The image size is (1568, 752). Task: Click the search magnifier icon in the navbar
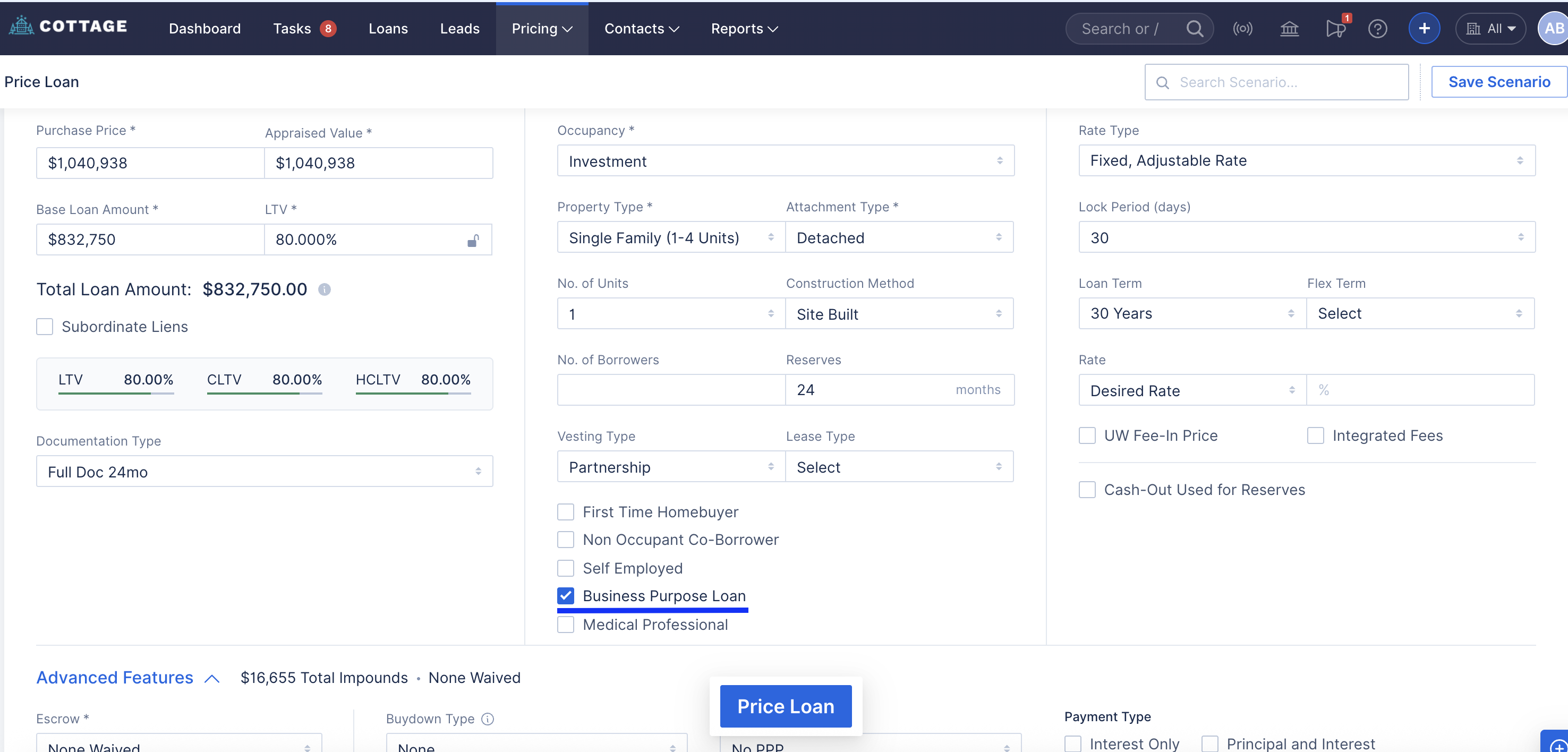click(x=1194, y=29)
